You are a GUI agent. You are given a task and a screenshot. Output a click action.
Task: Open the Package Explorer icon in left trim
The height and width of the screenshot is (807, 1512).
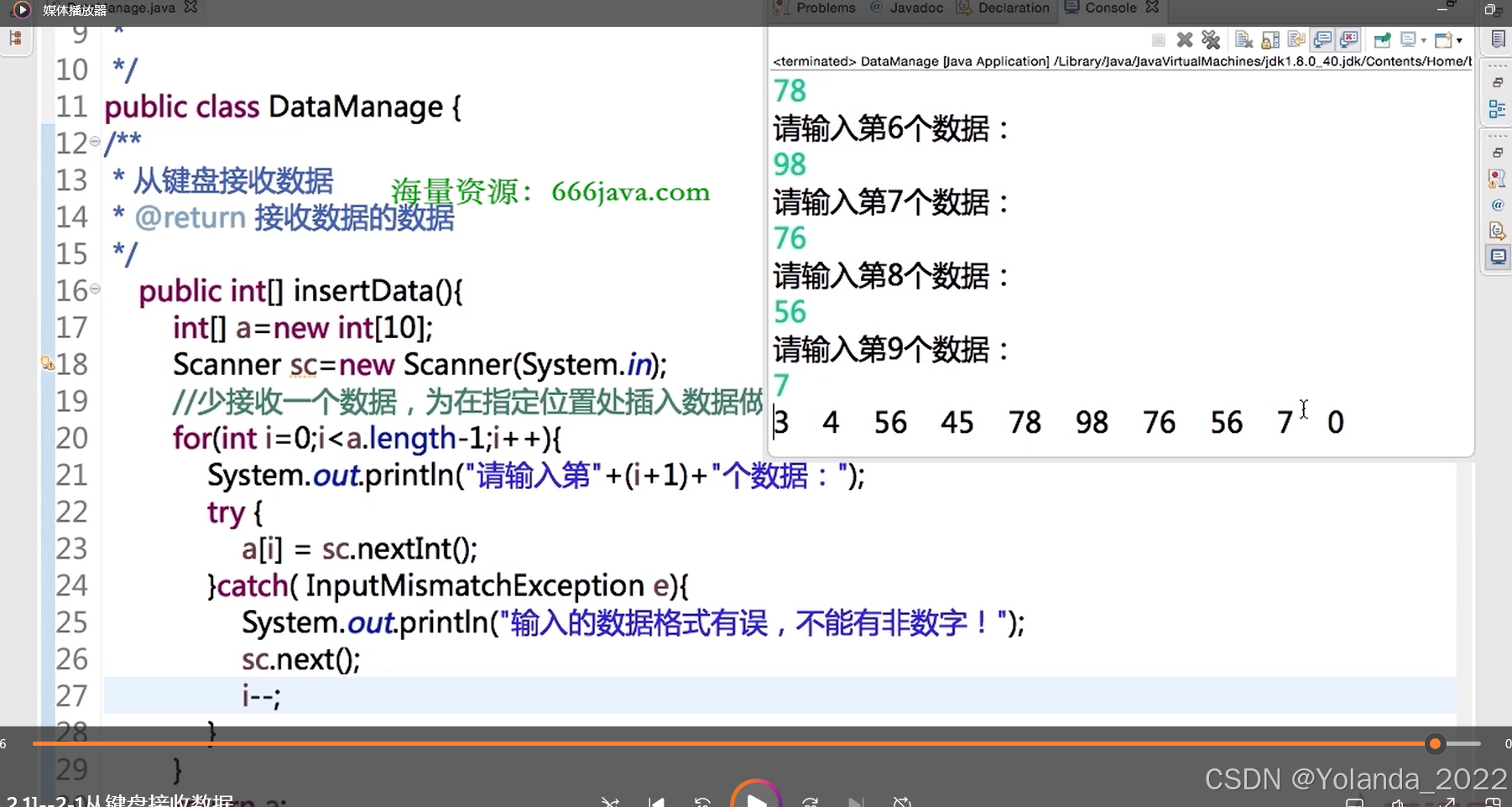[x=15, y=39]
